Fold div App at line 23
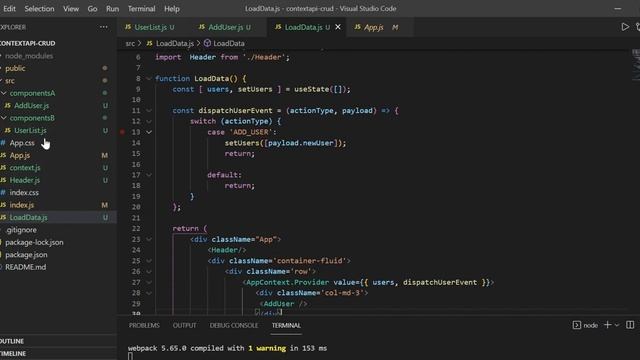Screen dimensions: 640x360 click(149, 239)
